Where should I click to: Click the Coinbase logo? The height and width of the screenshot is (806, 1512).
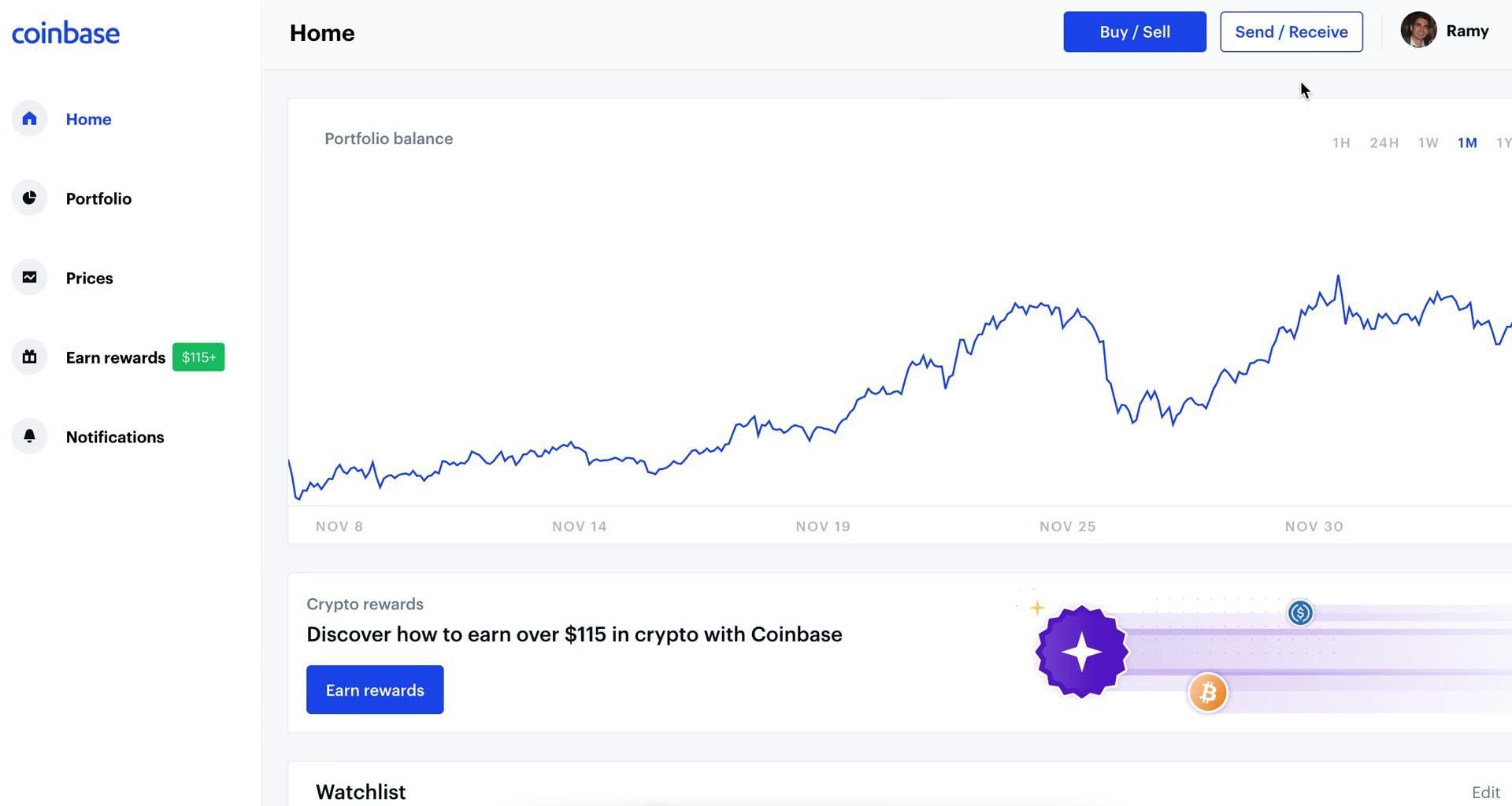click(65, 33)
